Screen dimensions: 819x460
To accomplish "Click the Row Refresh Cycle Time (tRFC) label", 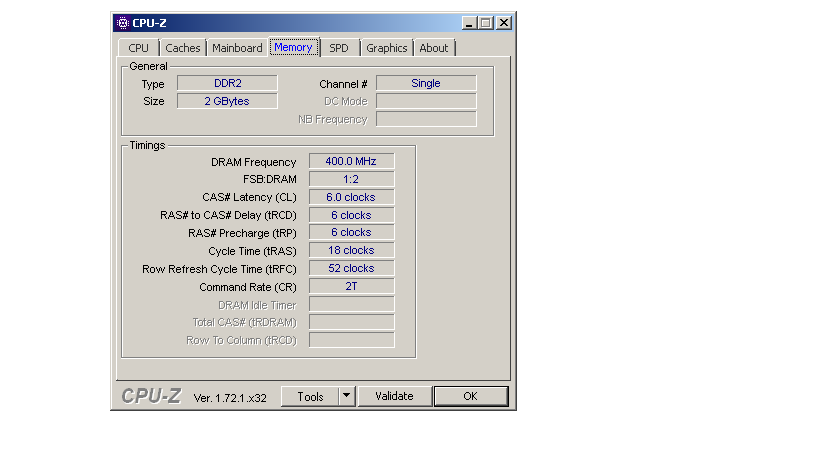I will (x=219, y=269).
